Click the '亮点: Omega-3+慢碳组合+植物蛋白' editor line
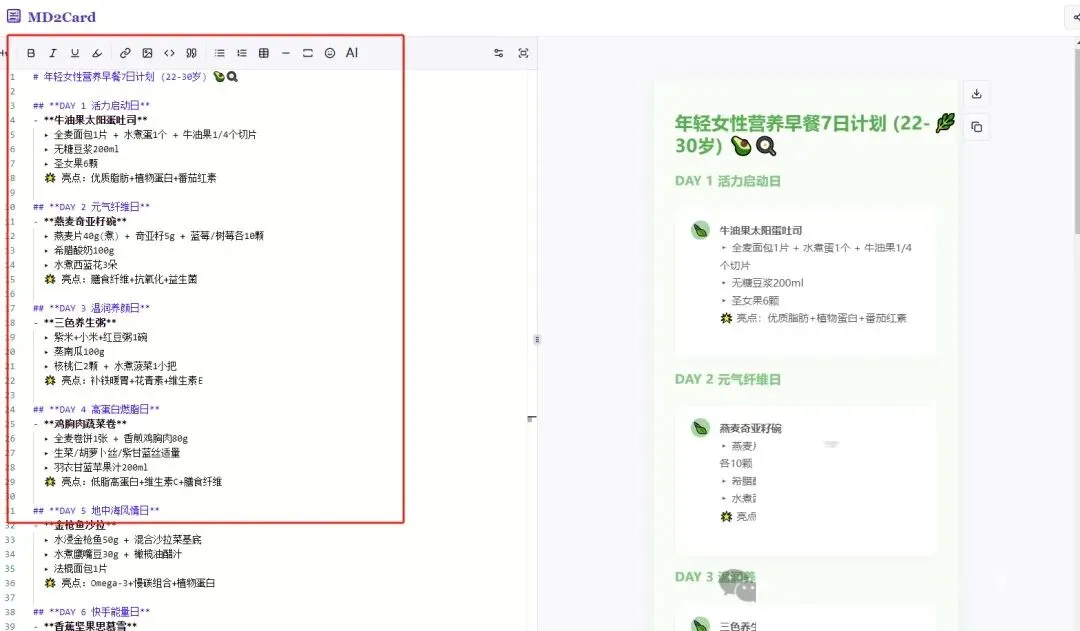1080x631 pixels. click(130, 583)
